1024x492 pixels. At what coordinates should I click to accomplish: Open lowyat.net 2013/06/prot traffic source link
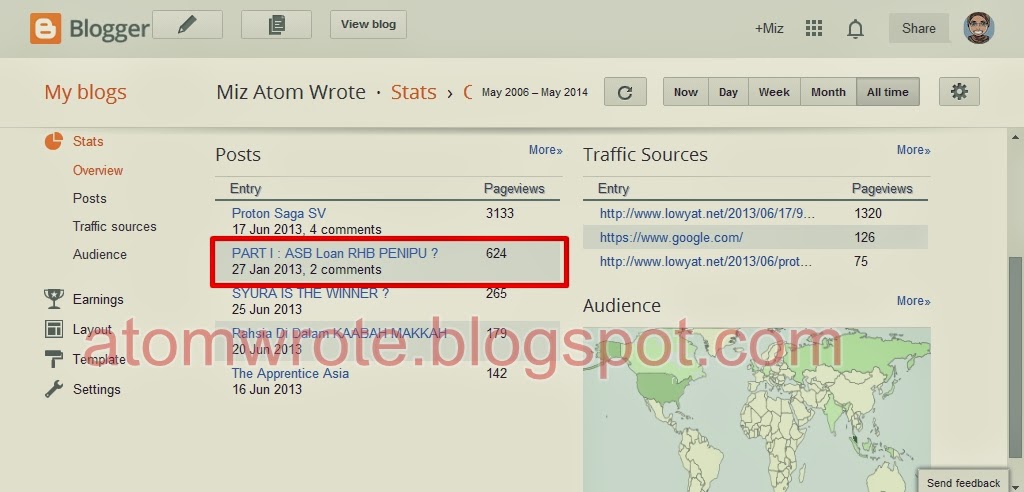point(706,262)
